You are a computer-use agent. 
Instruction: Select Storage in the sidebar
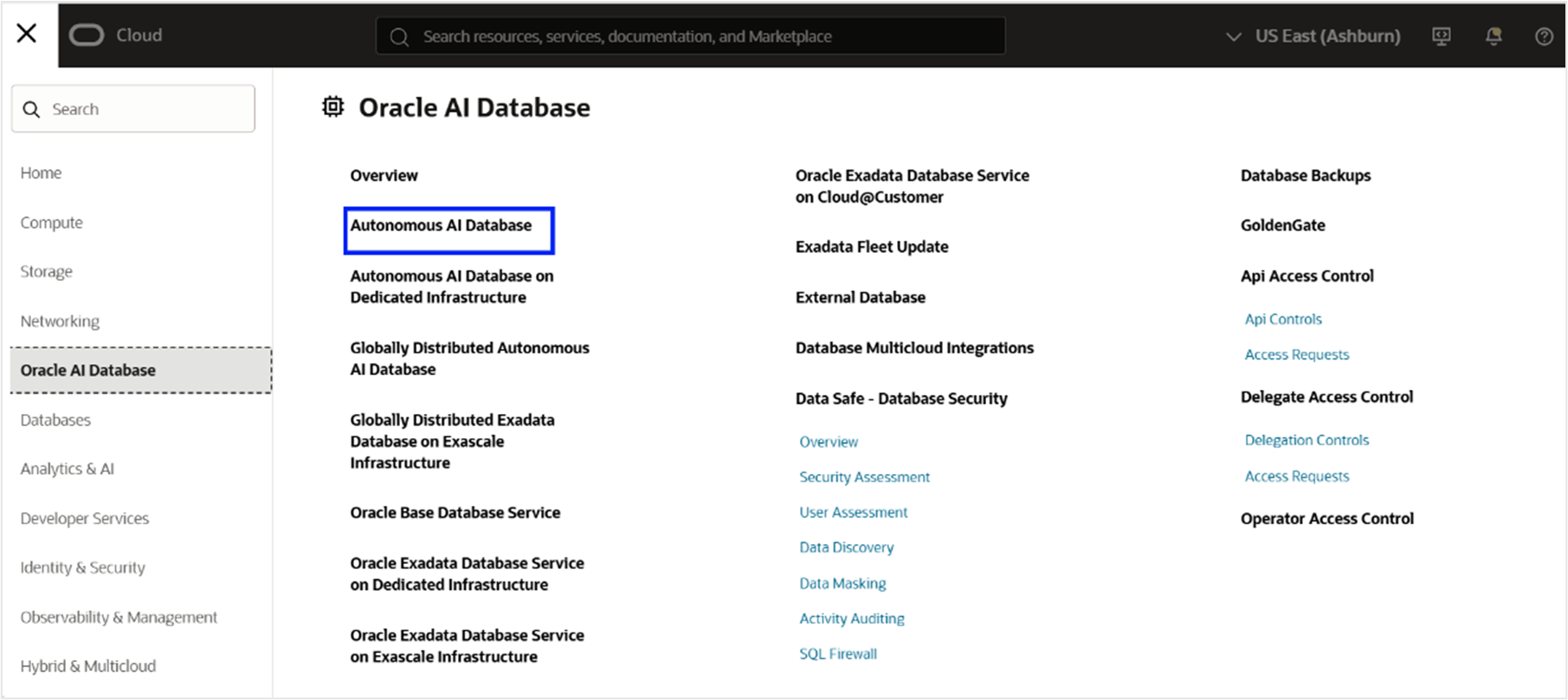click(46, 271)
